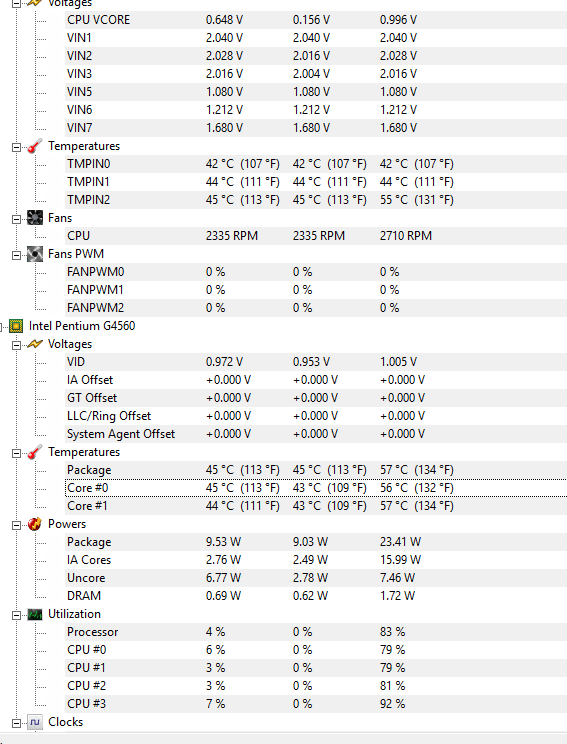Collapse the Fans PWM section
This screenshot has width=567, height=744.
tap(16, 255)
